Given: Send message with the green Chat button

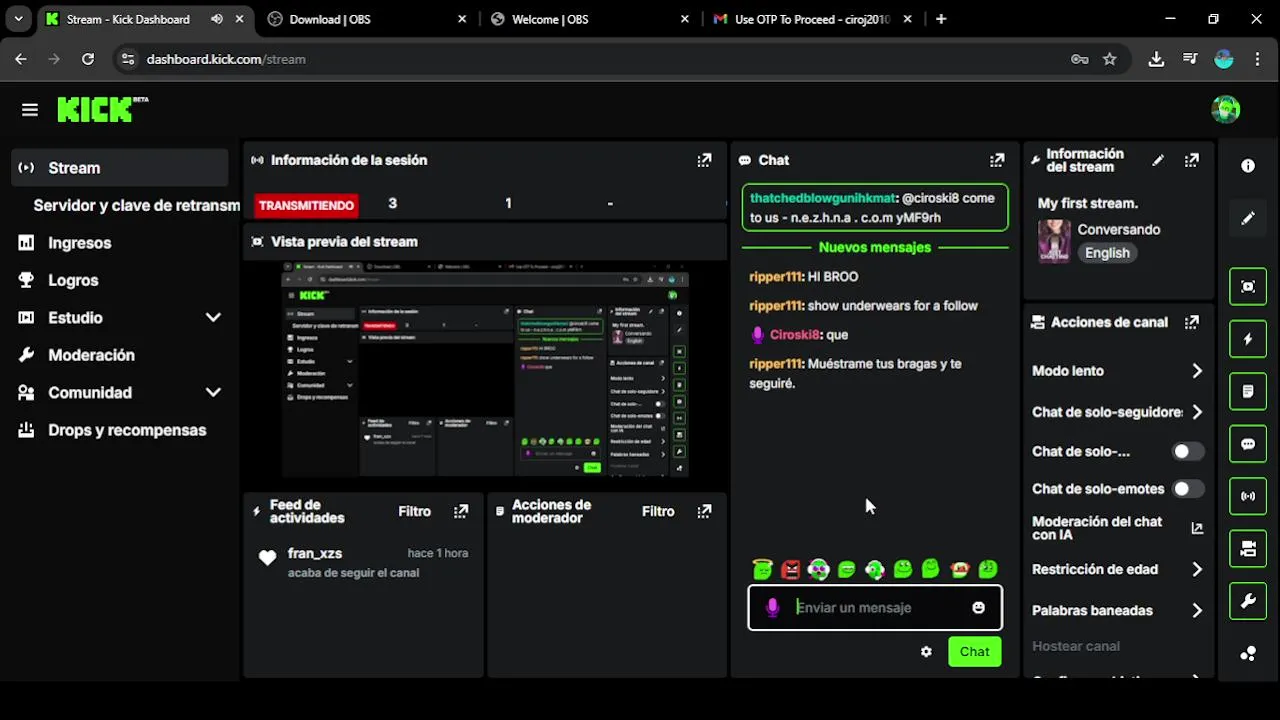Looking at the screenshot, I should click(x=974, y=652).
